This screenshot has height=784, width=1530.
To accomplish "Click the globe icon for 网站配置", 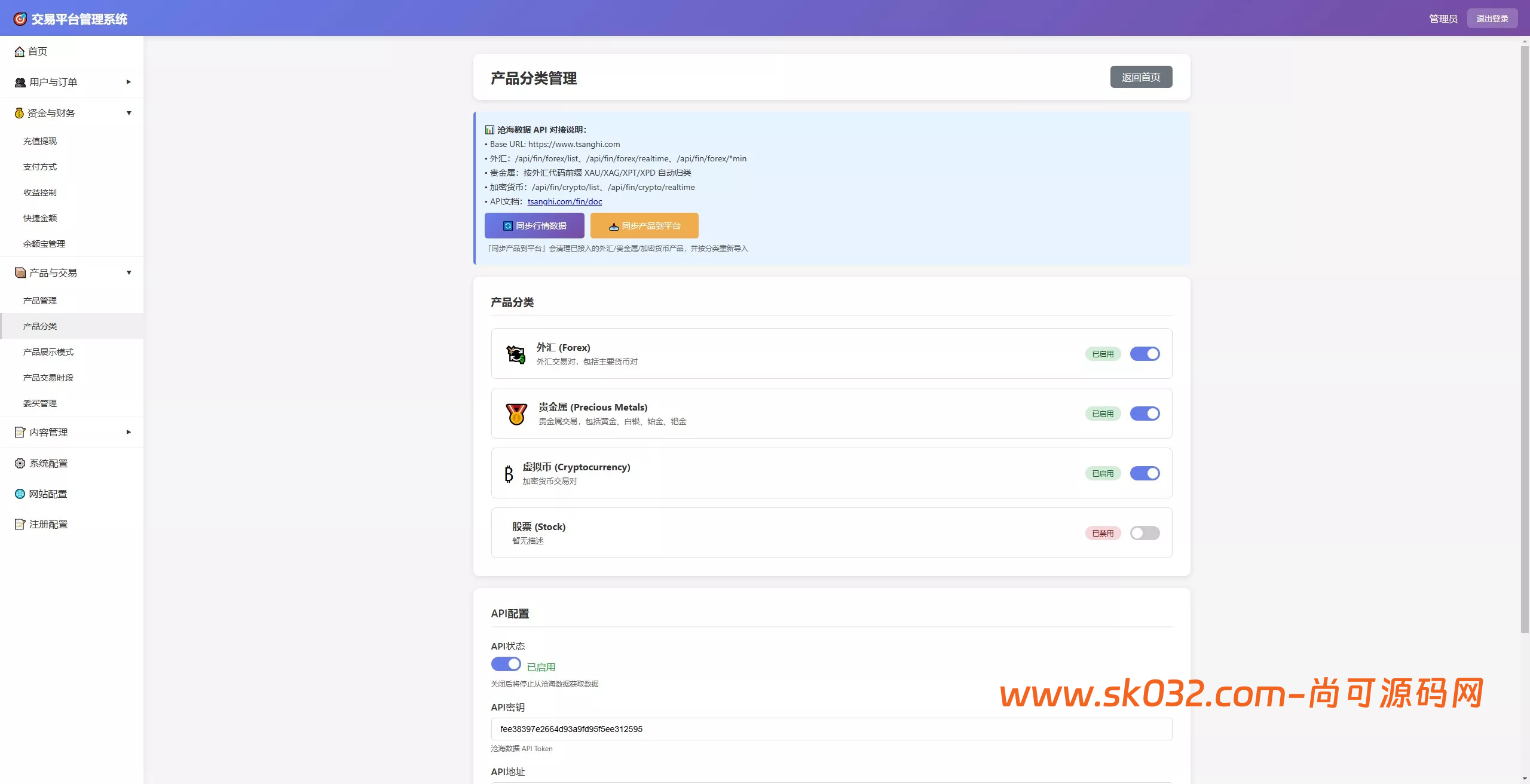I will (x=19, y=494).
